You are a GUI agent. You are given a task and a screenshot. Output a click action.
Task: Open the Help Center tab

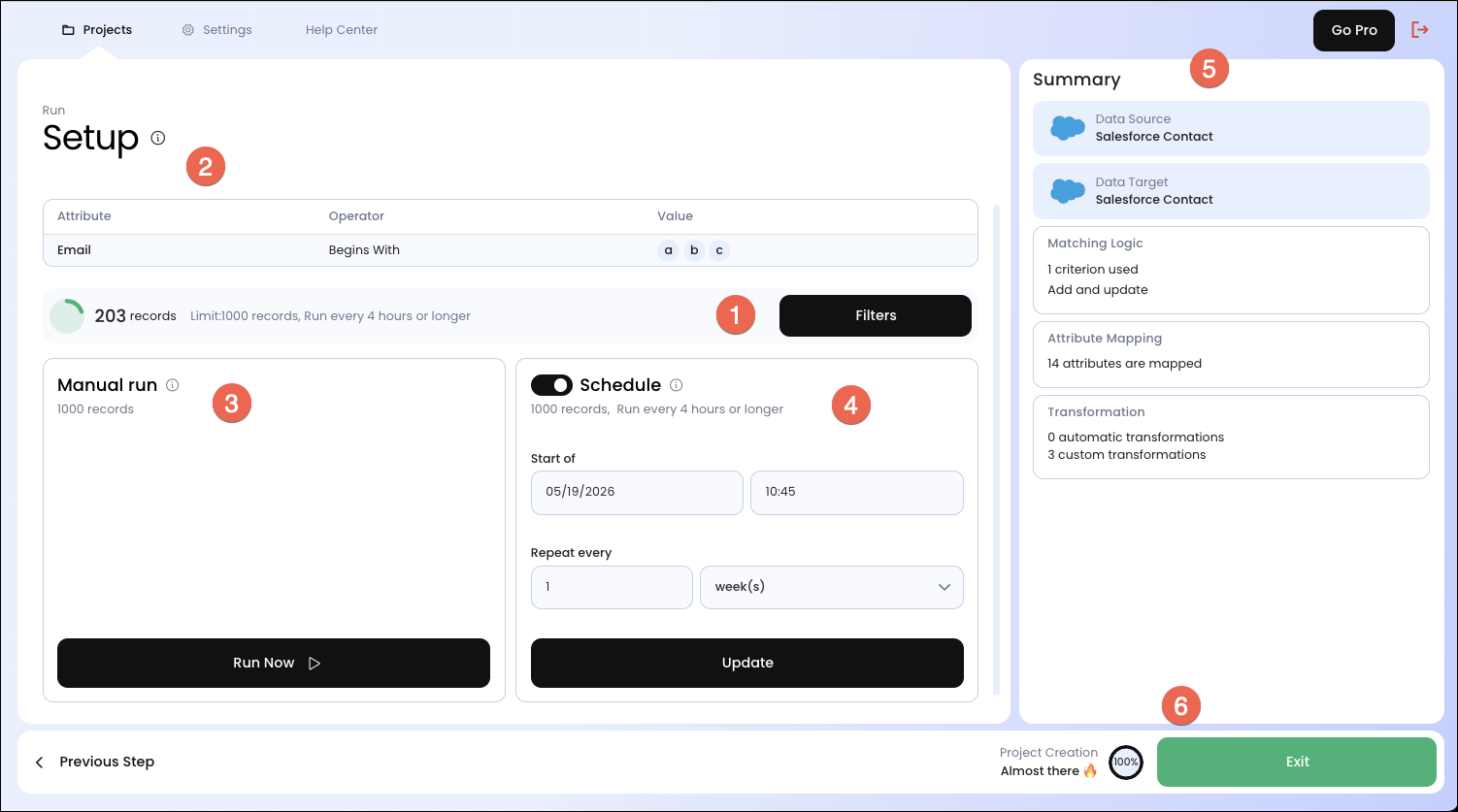tap(342, 30)
